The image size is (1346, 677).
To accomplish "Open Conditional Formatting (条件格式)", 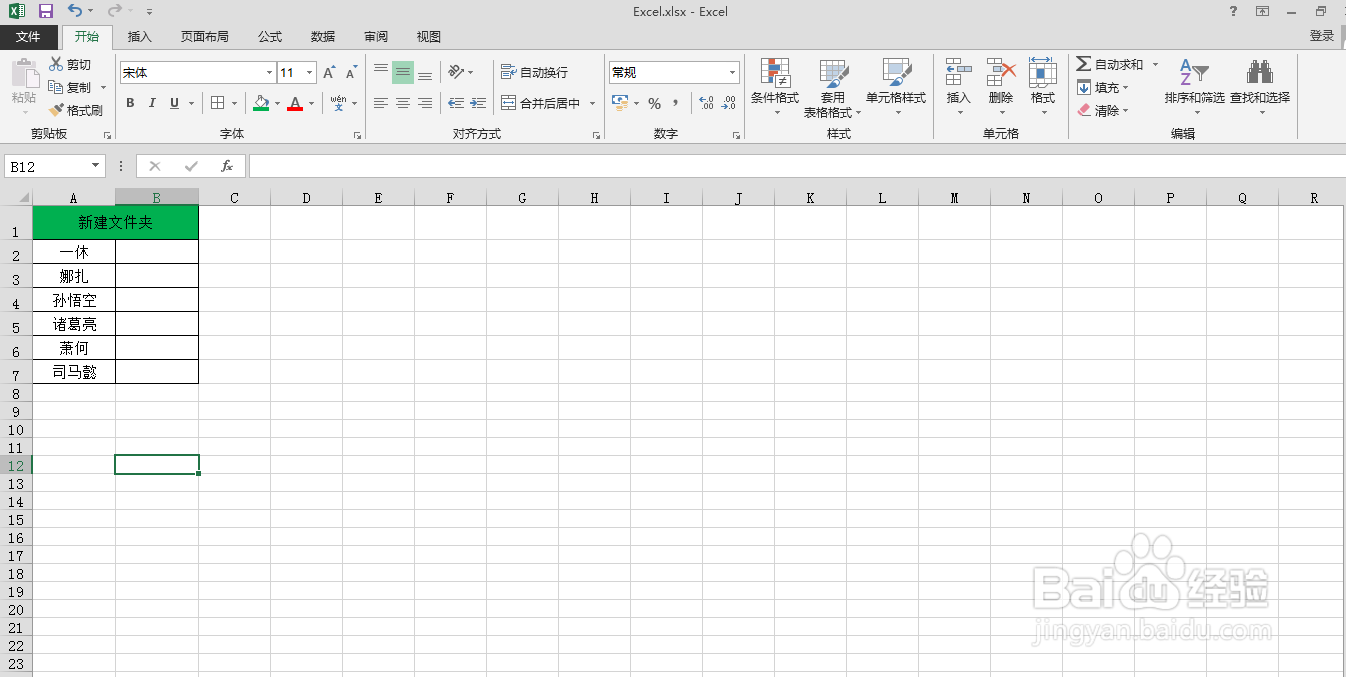I will click(x=775, y=87).
